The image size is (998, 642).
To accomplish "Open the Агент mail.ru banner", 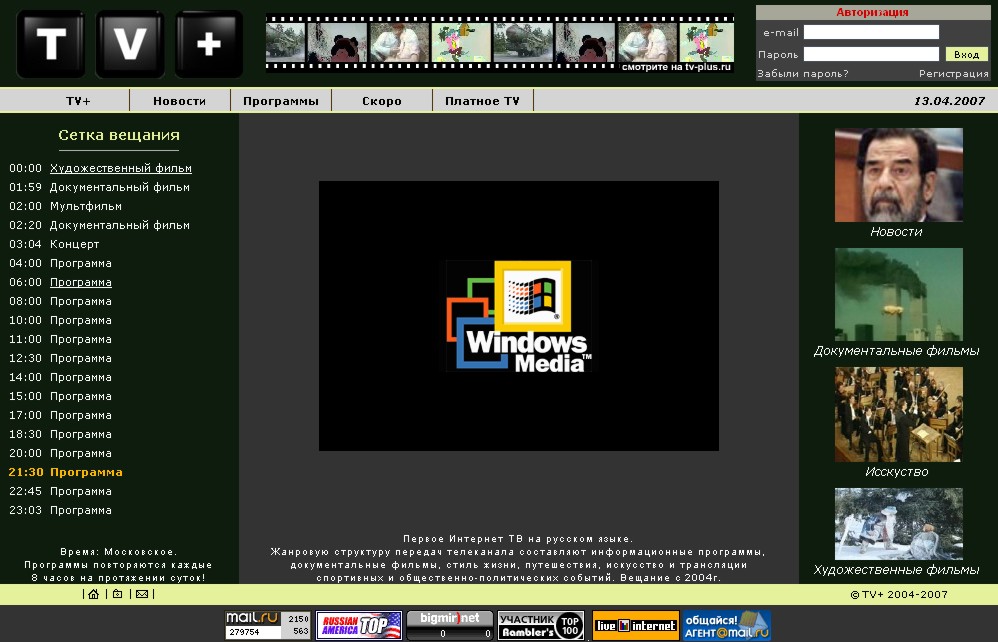I will (726, 625).
